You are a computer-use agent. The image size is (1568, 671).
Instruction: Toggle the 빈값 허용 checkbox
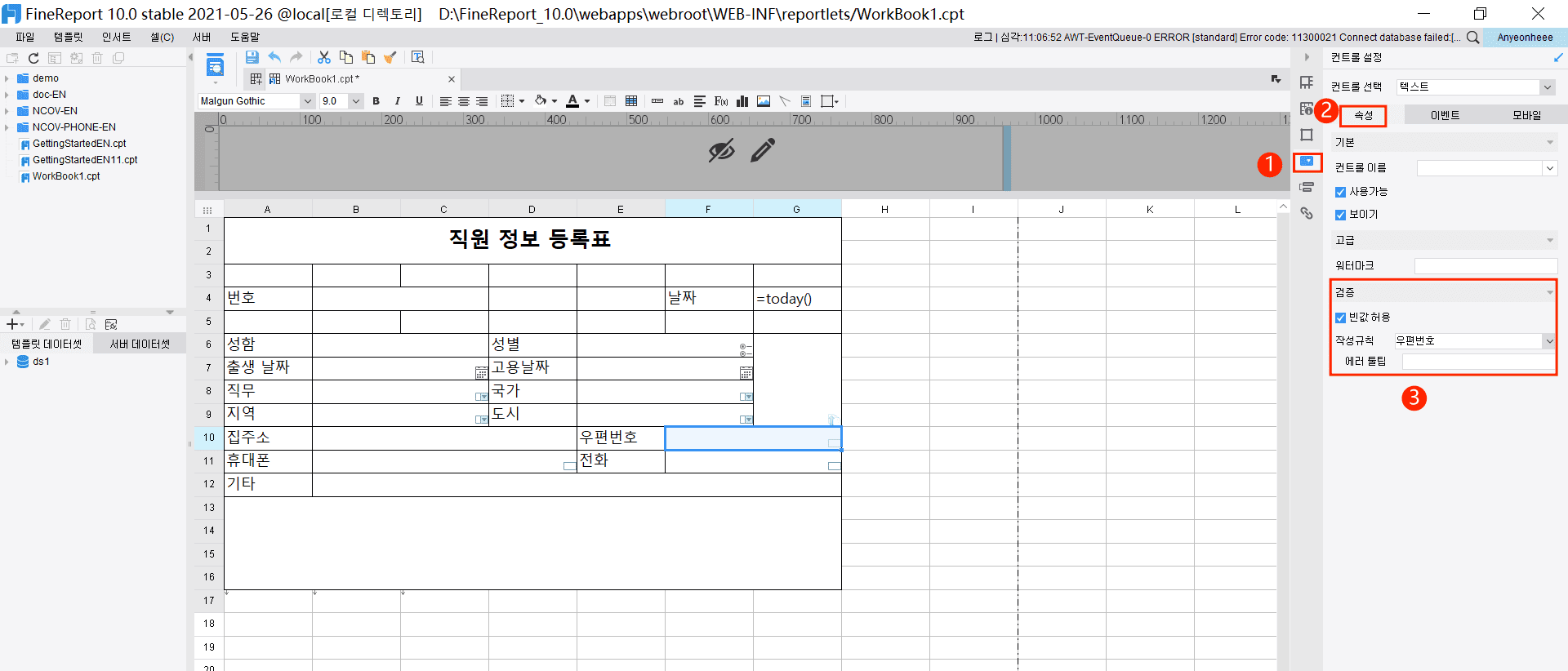click(x=1340, y=318)
